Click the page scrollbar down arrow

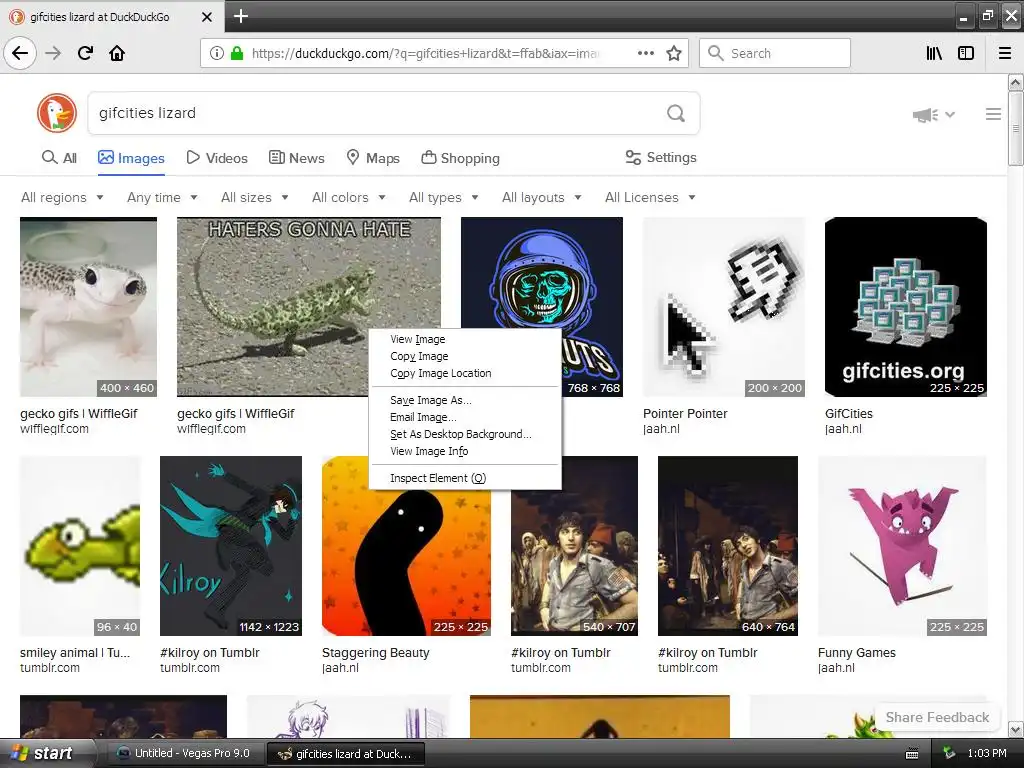pyautogui.click(x=1015, y=729)
